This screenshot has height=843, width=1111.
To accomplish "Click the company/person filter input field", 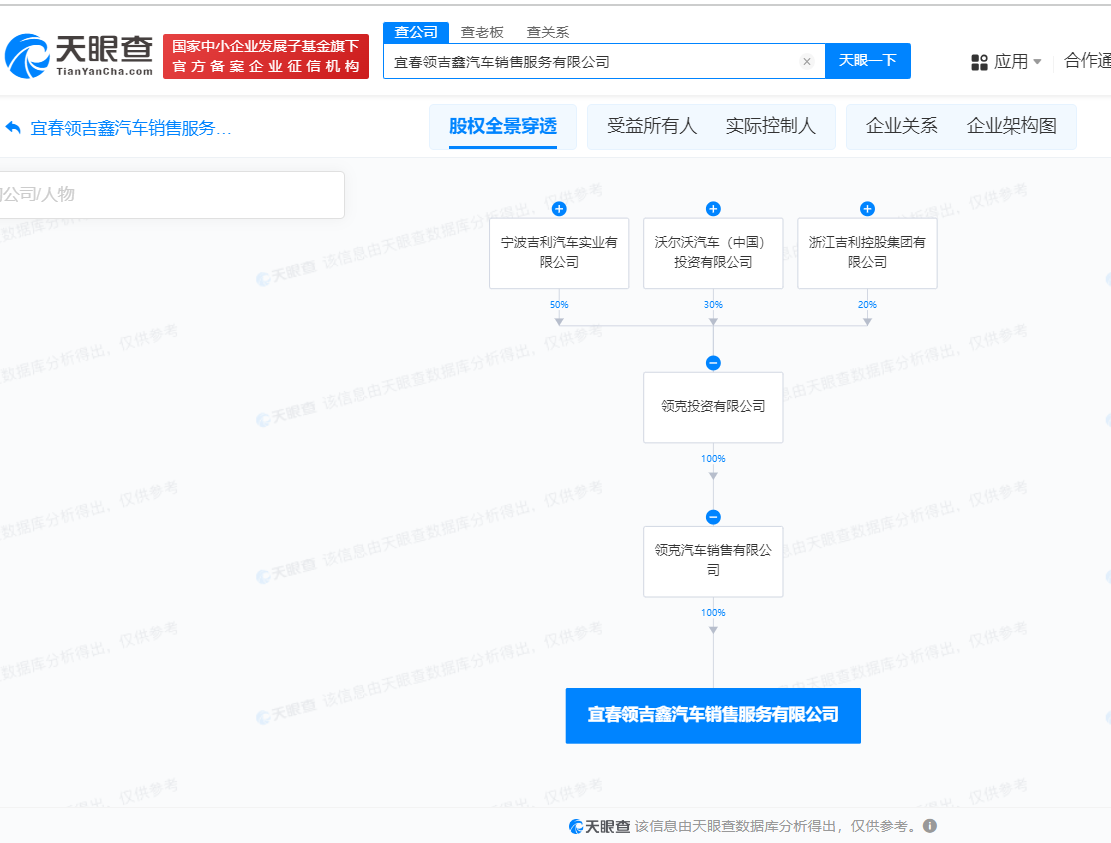I will tap(170, 194).
